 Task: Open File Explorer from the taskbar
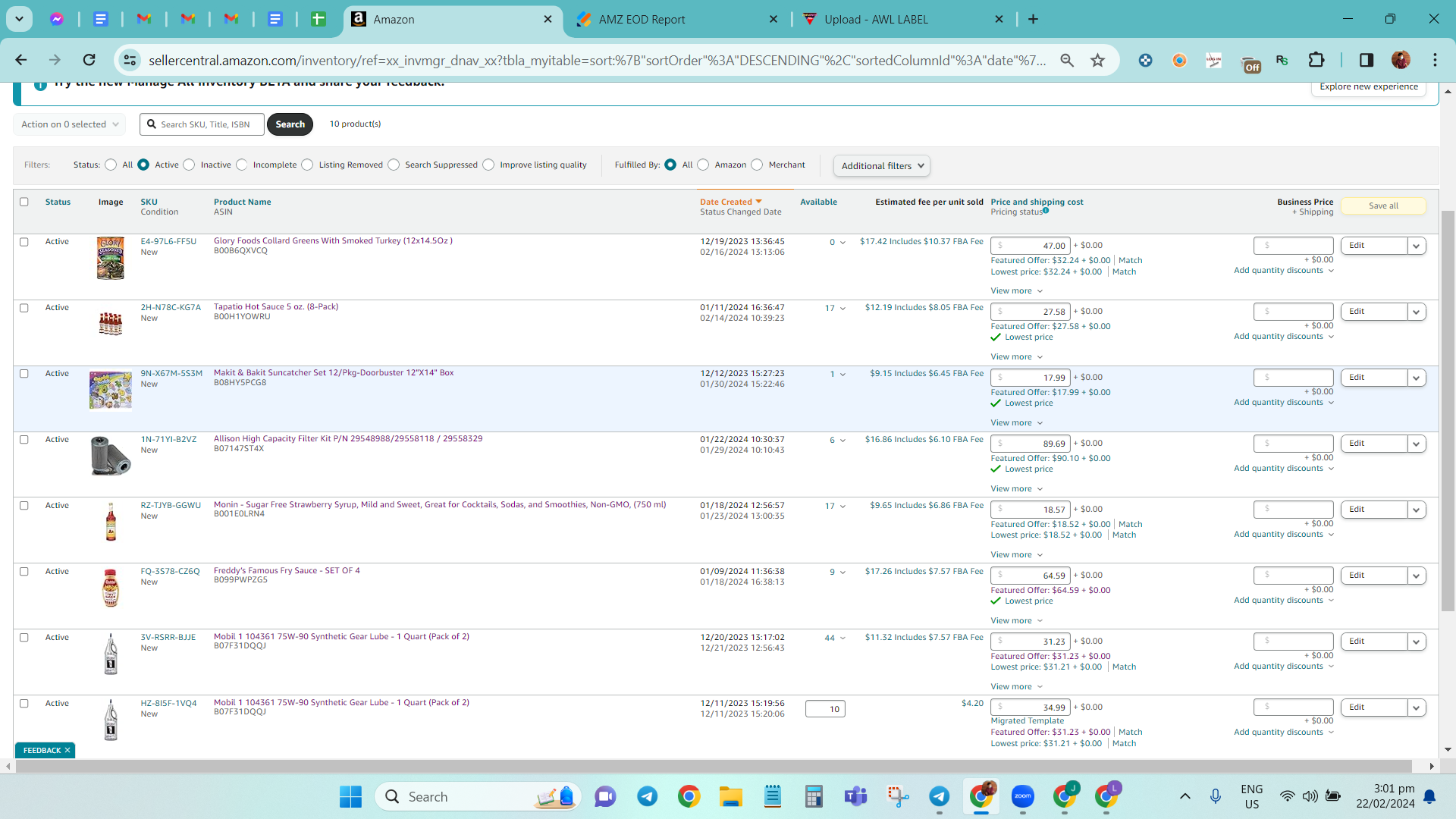point(731,796)
